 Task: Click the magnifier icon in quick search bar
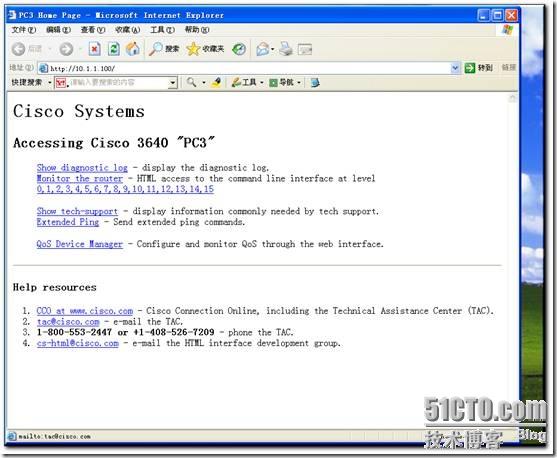(x=192, y=82)
